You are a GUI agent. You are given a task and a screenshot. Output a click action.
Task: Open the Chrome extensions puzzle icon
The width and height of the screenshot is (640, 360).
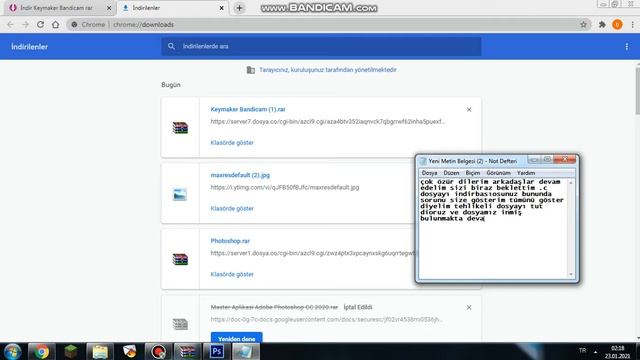coord(602,24)
